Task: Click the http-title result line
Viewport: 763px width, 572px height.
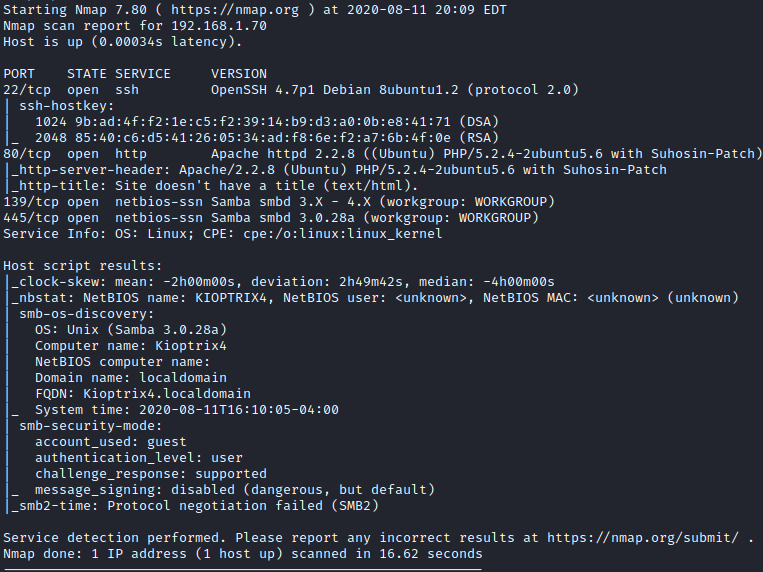Action: (x=215, y=186)
